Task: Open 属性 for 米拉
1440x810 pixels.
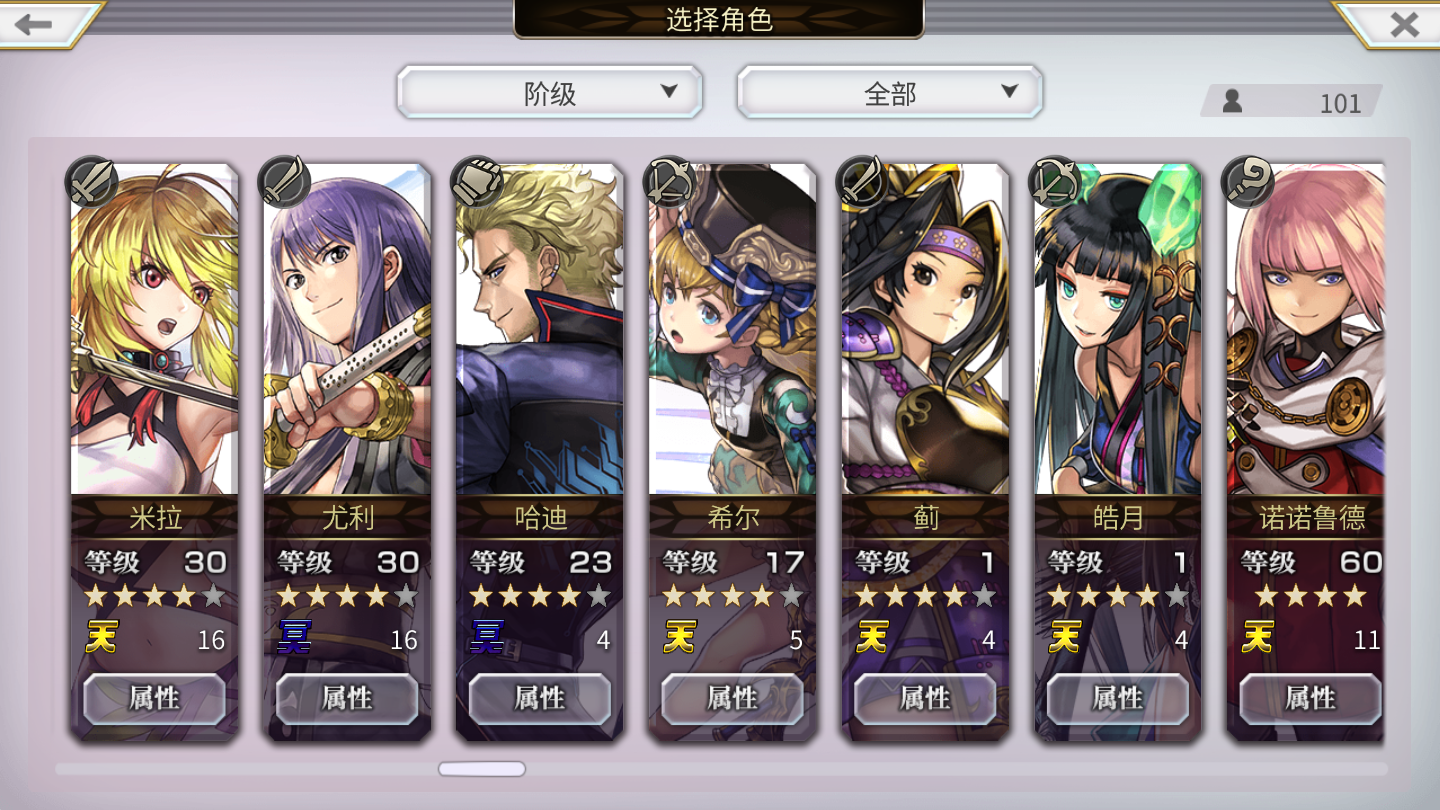Action: point(154,698)
